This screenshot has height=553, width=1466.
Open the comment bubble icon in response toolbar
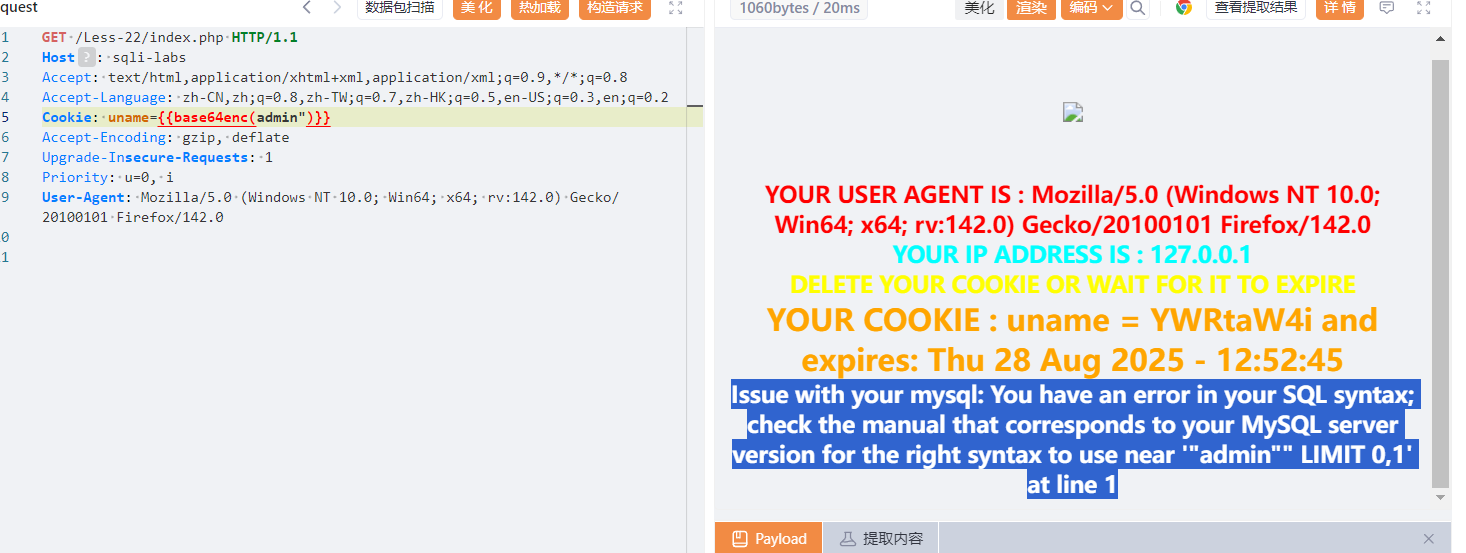coord(1387,8)
